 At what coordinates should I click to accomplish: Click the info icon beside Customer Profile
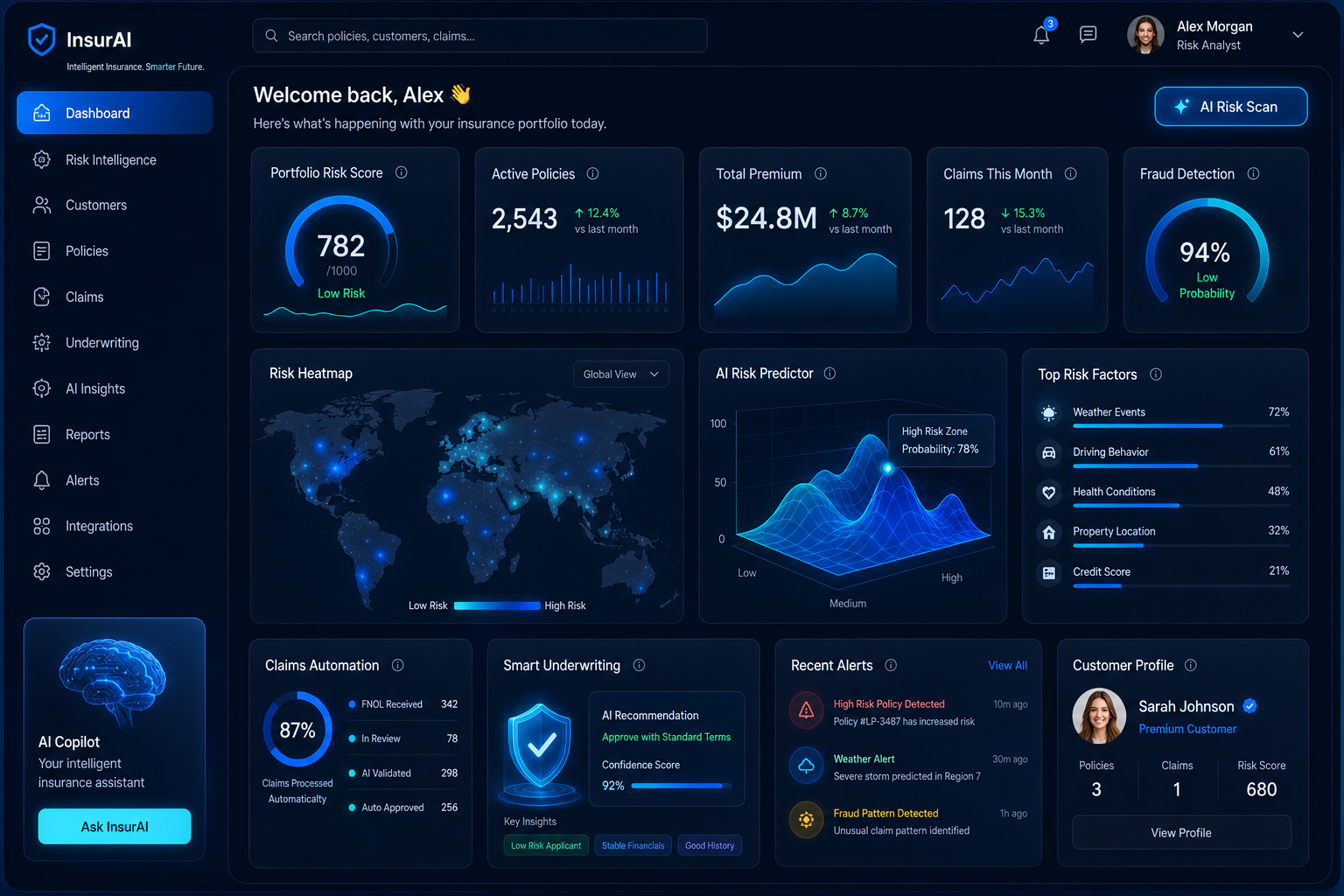coord(1191,665)
